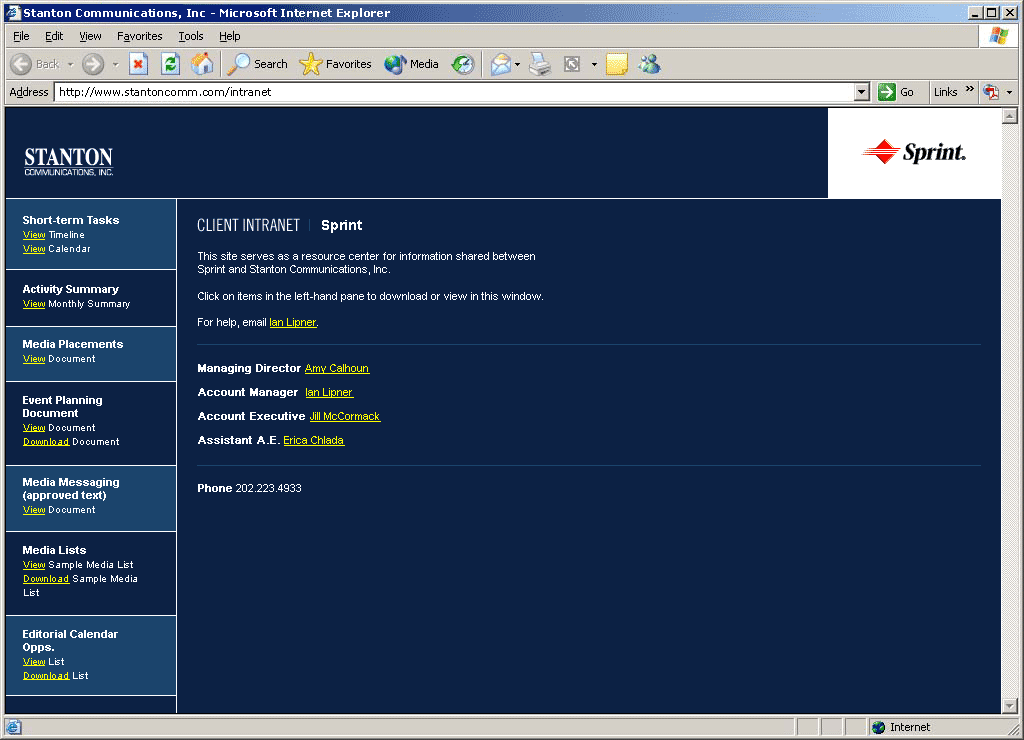The image size is (1024, 740).
Task: Open the Mail envelope icon
Action: point(501,64)
